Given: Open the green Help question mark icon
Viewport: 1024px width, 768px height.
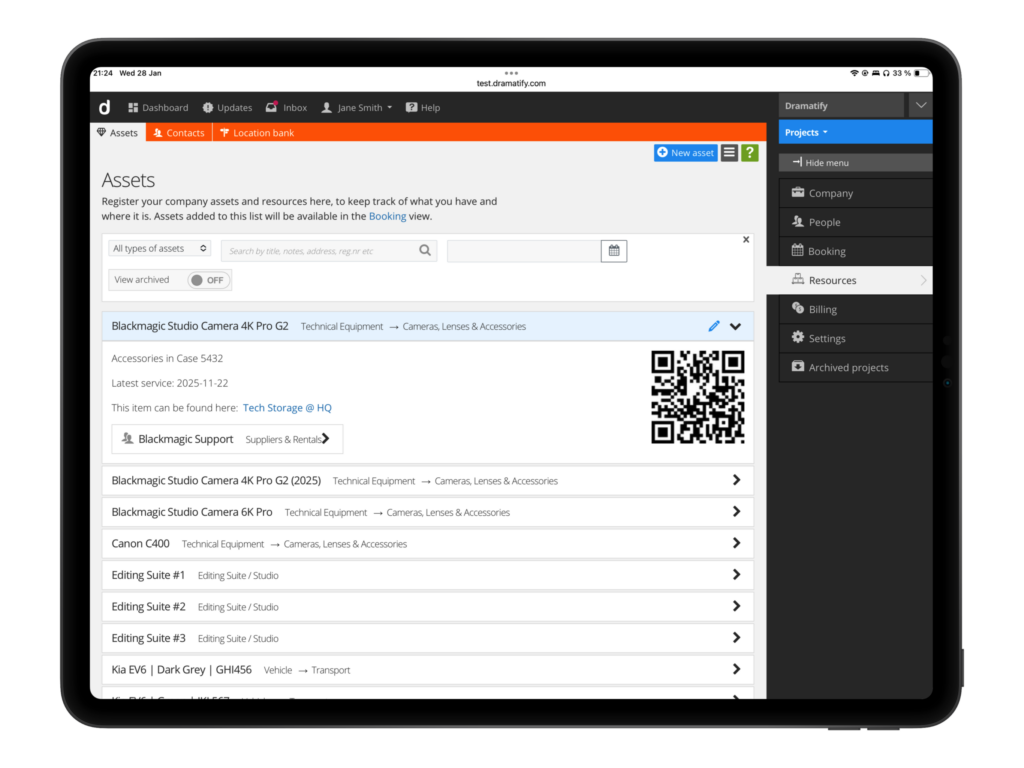Looking at the screenshot, I should [750, 153].
